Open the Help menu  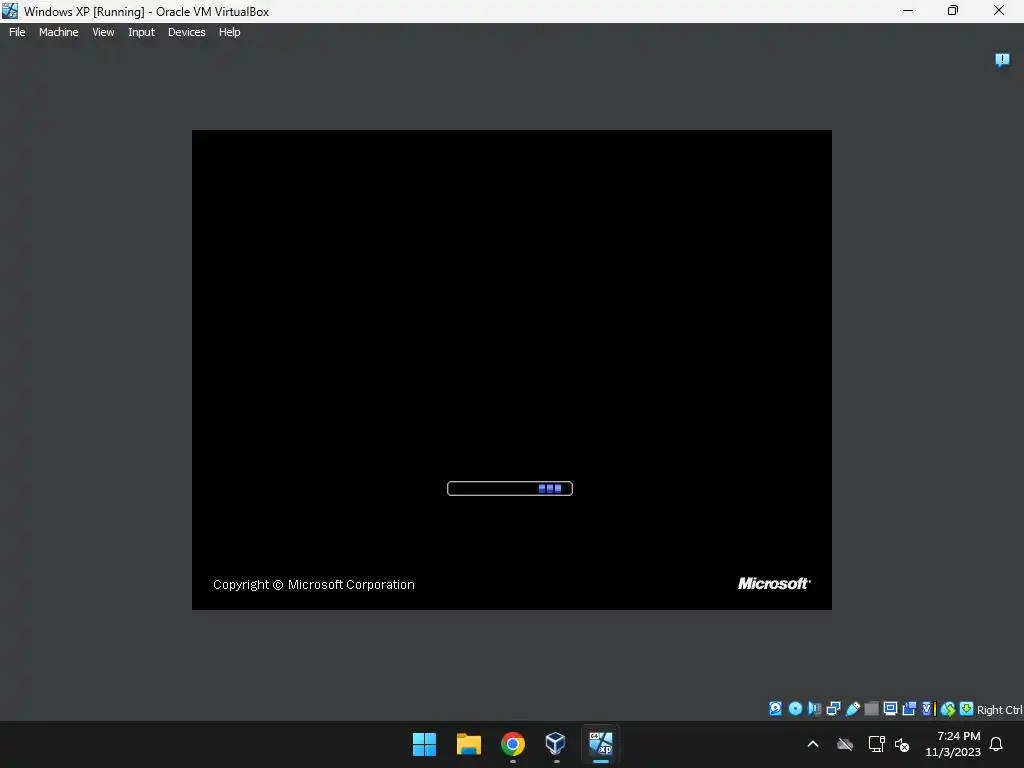pos(229,32)
